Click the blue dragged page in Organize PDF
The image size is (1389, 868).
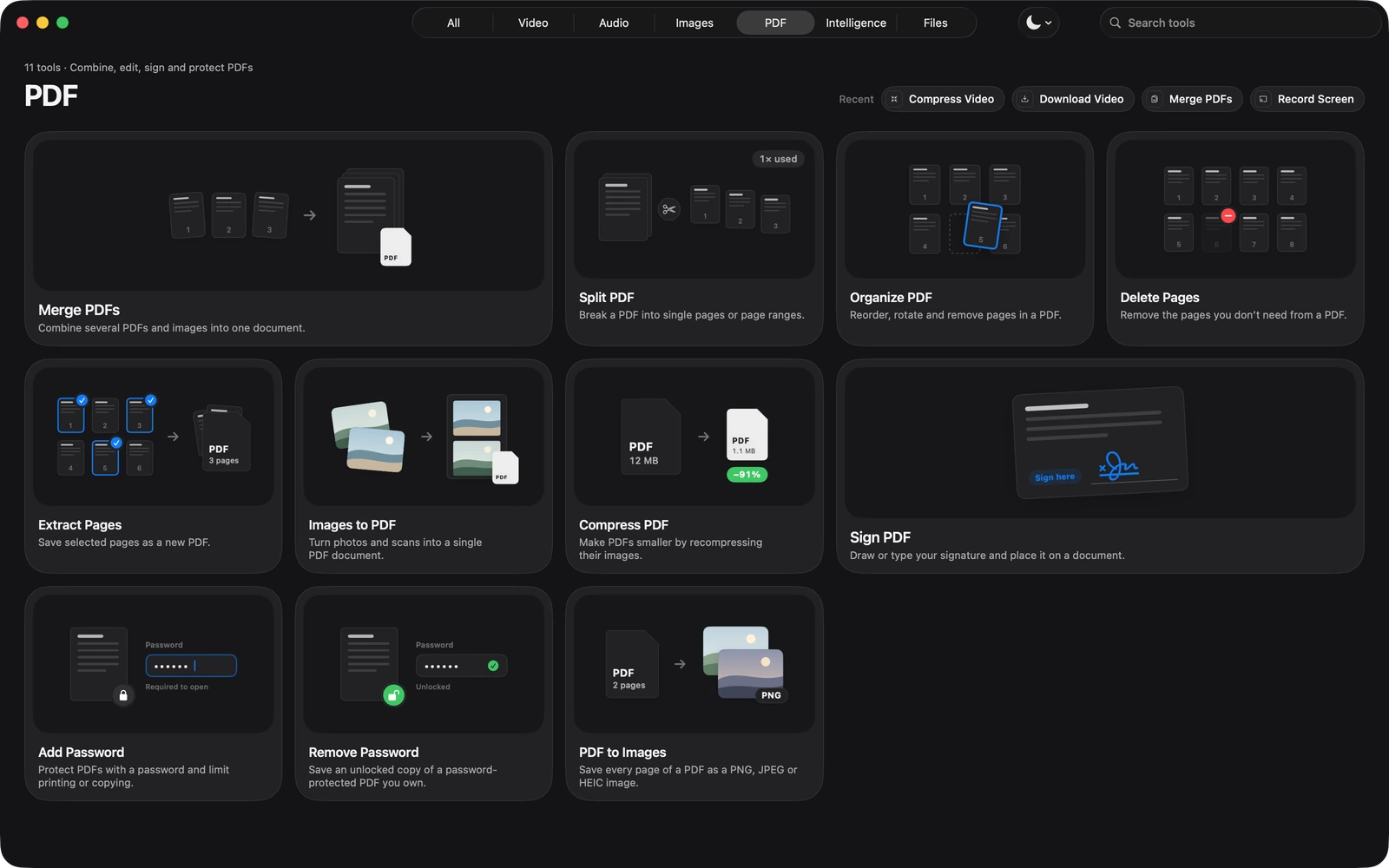tap(983, 226)
